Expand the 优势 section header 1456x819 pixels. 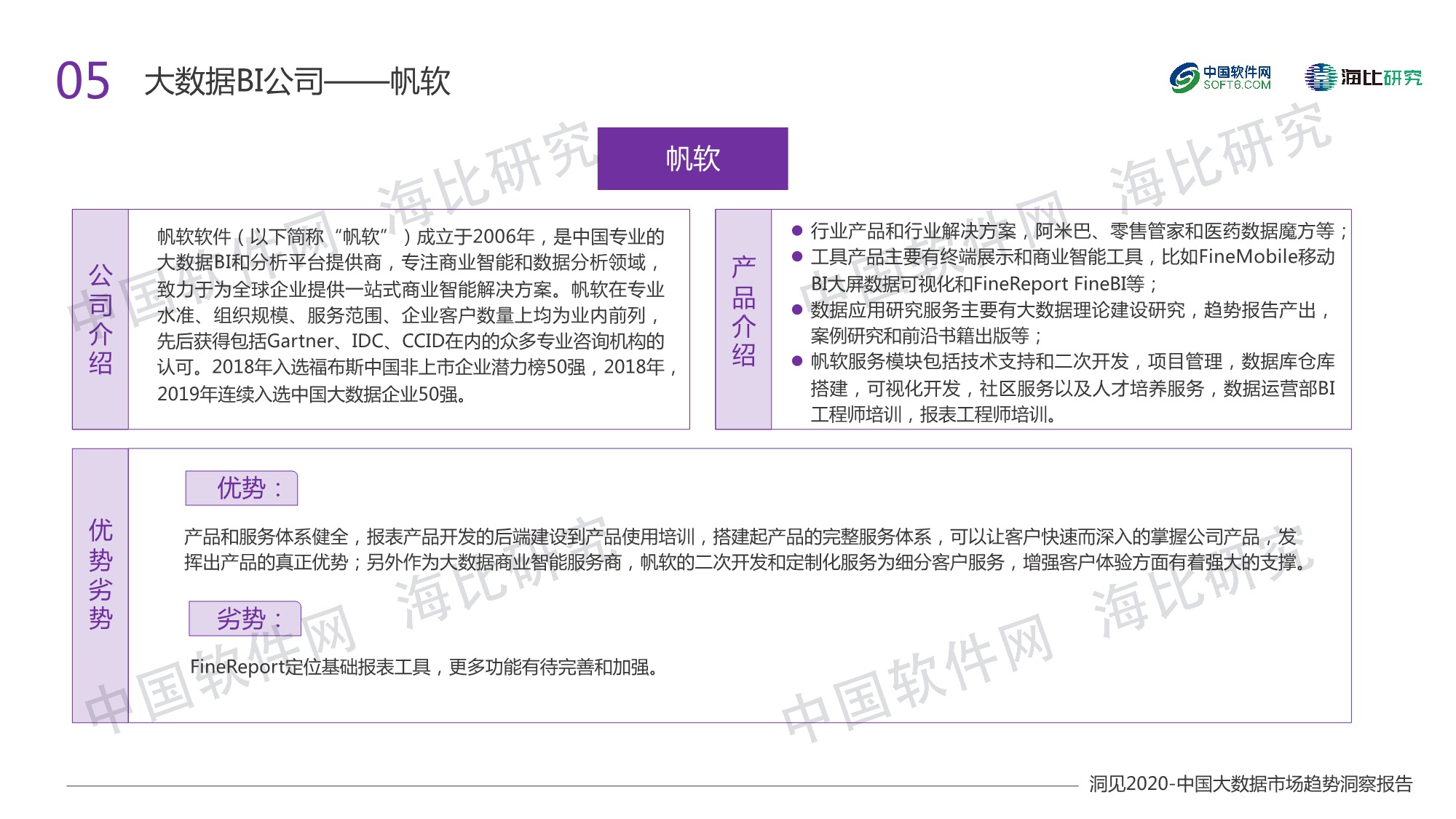[243, 488]
